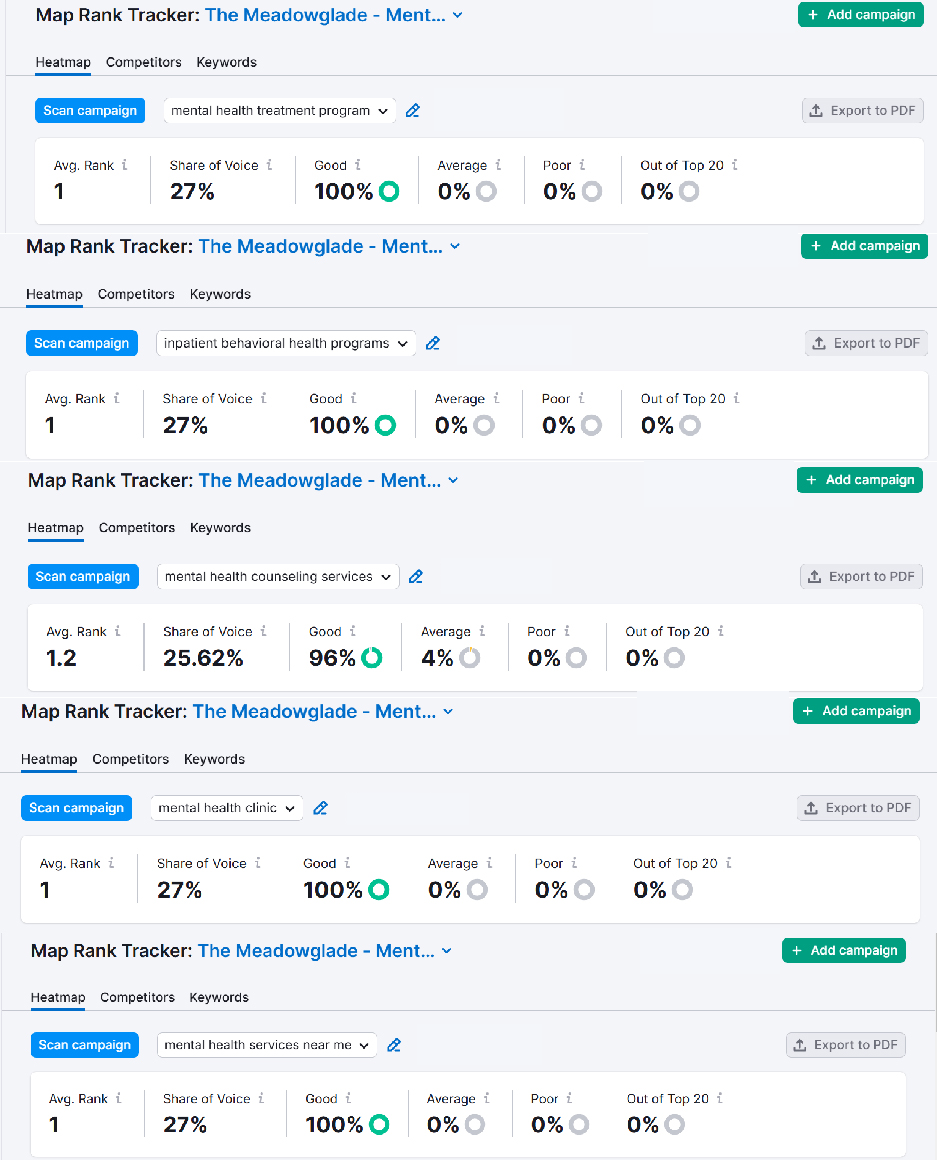The width and height of the screenshot is (937, 1160).
Task: Click edit pencil beside "mental health treatment program" keyword
Action: (x=413, y=111)
